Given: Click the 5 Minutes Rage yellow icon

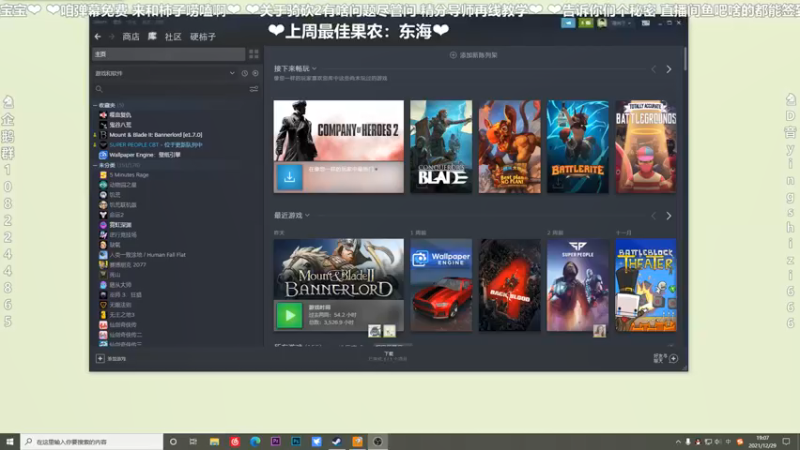Looking at the screenshot, I should coord(103,175).
